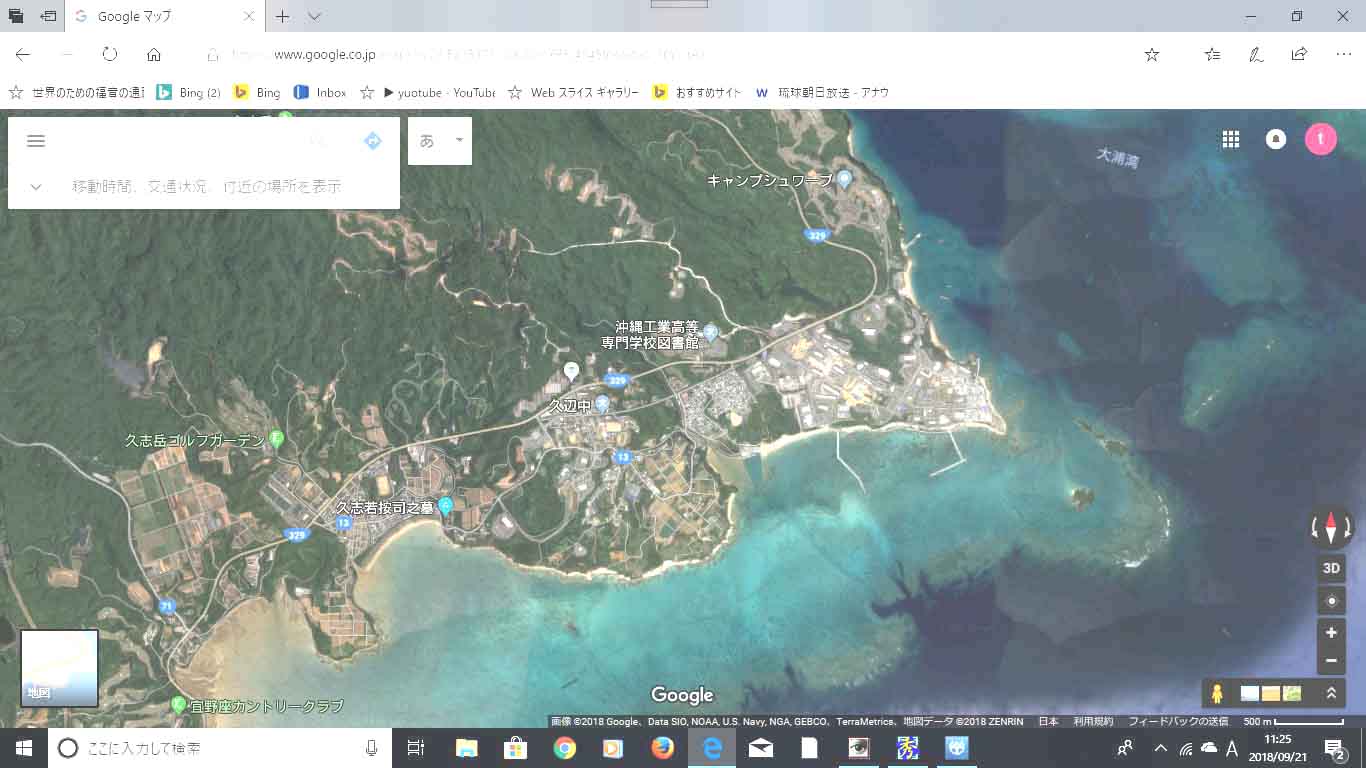Expand the travel time and traffic panel
The image size is (1366, 768).
click(36, 186)
